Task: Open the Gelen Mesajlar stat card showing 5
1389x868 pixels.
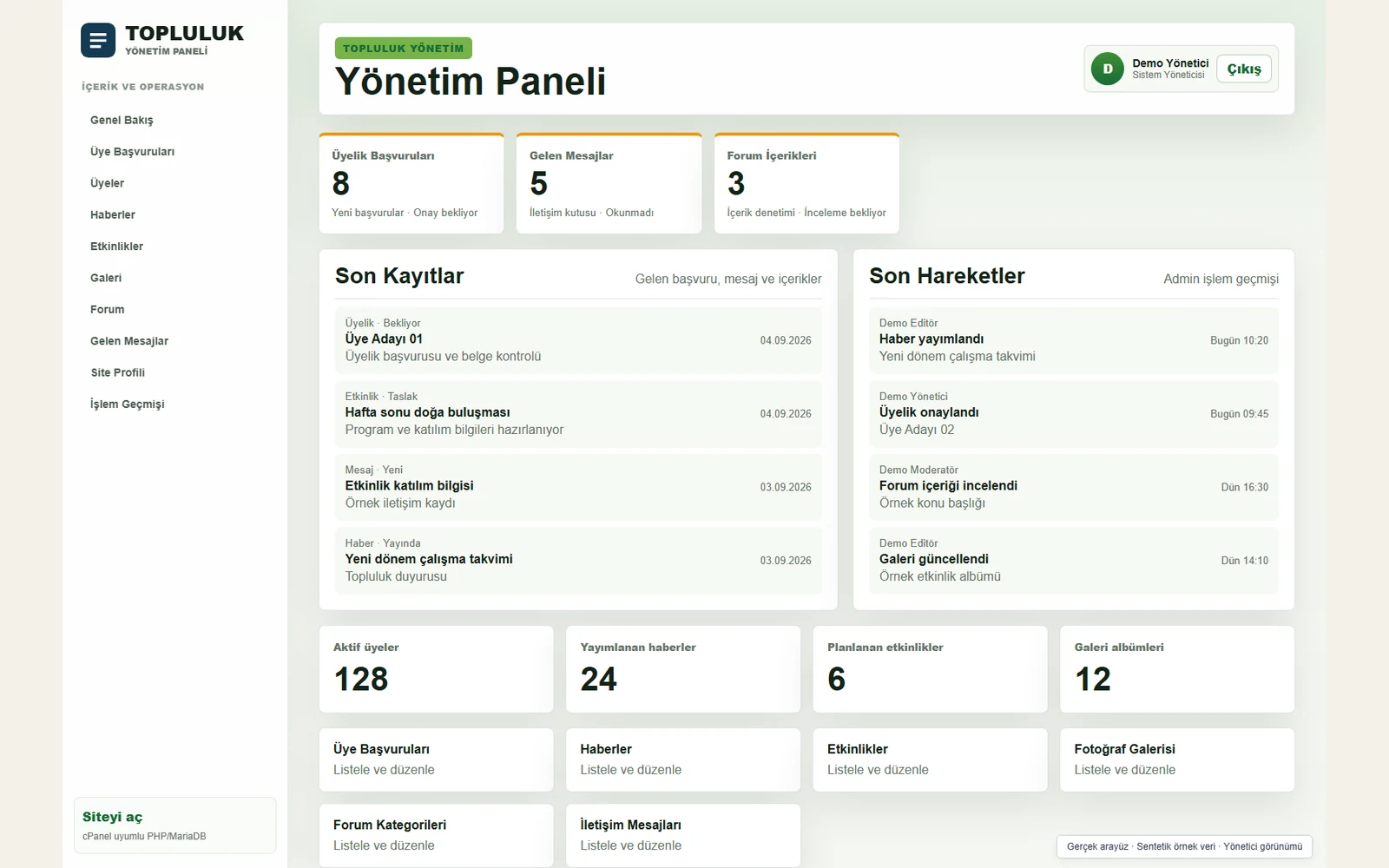Action: 609,183
